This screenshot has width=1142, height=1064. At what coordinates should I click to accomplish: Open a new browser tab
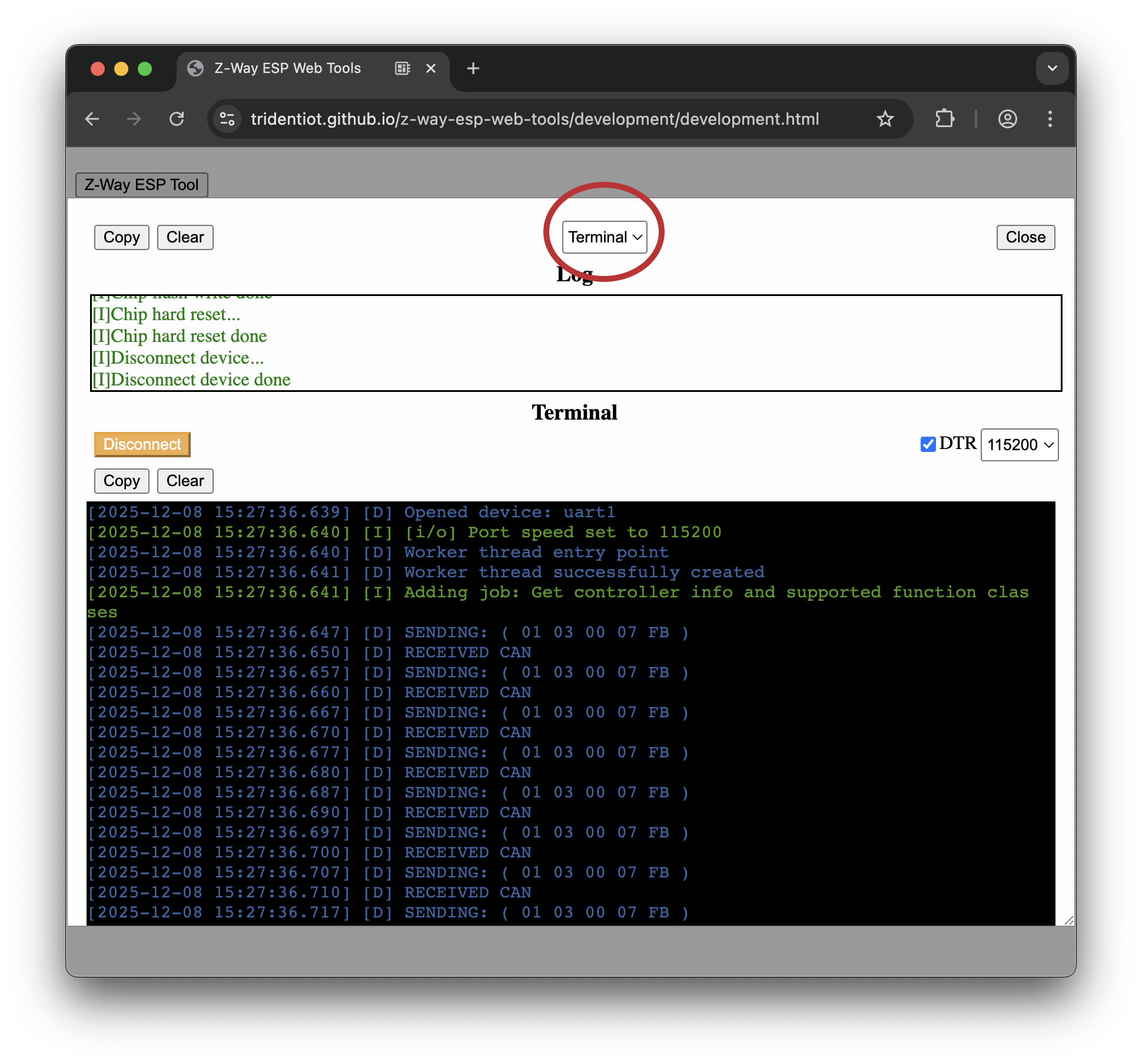(x=473, y=68)
